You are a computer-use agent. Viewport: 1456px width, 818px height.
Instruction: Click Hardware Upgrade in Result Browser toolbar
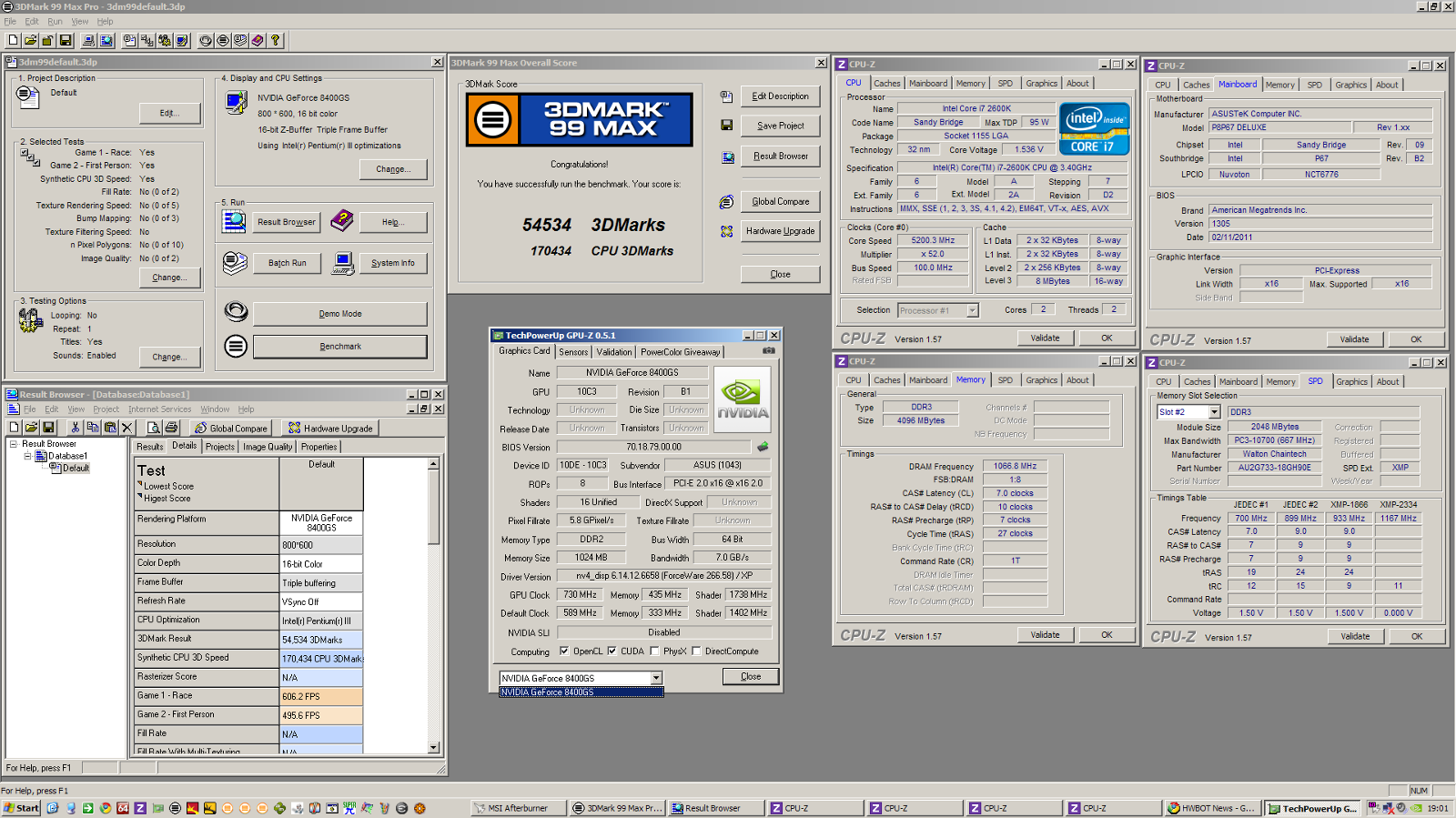click(331, 428)
